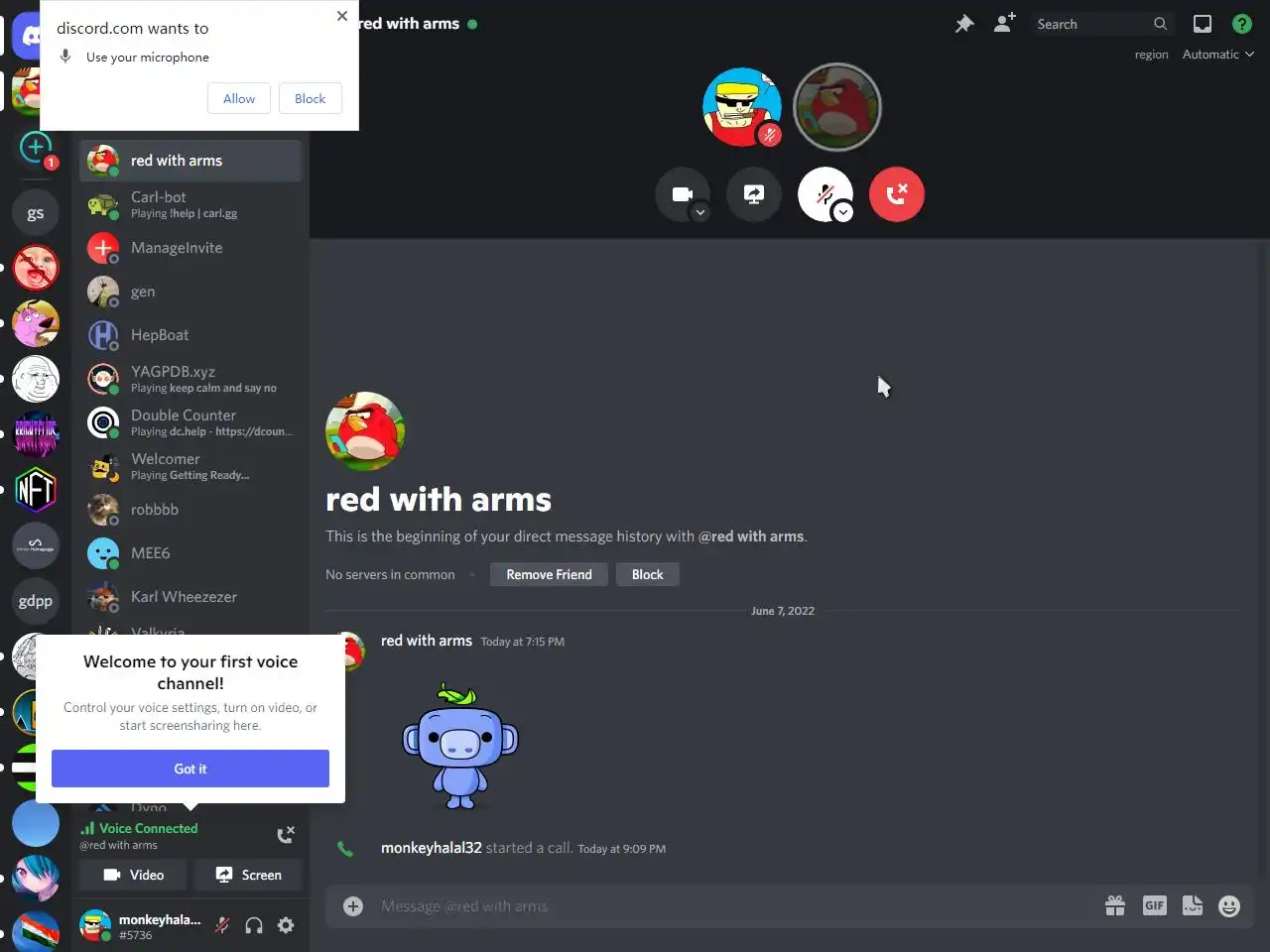This screenshot has width=1270, height=952.
Task: Click the sunglasses character avatar in the call
Action: [x=742, y=107]
